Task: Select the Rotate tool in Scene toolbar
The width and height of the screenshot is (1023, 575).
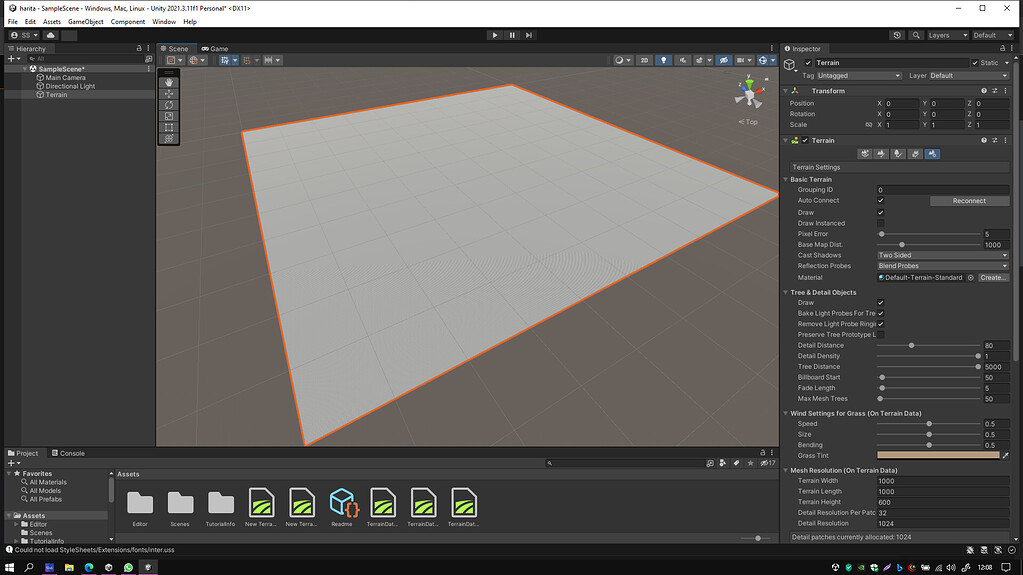Action: (x=169, y=105)
